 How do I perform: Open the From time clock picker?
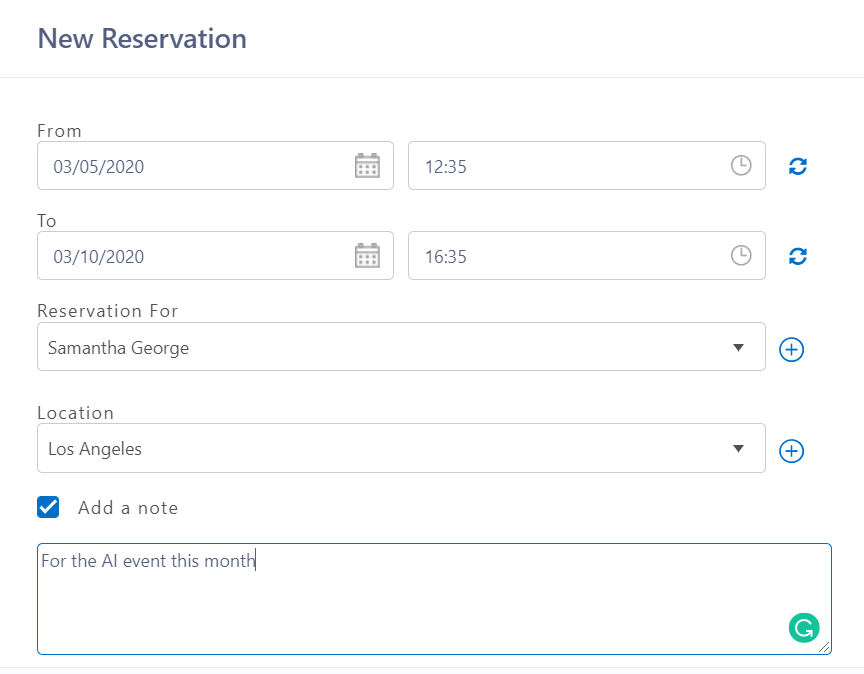(741, 166)
